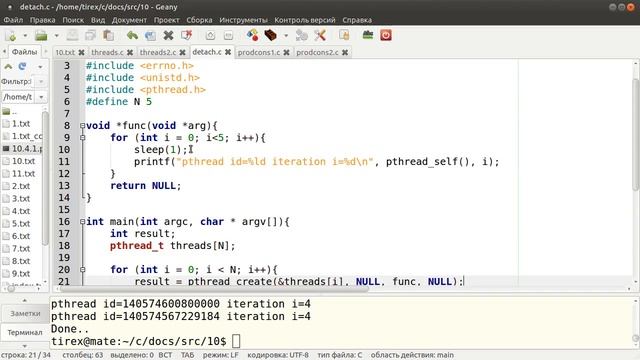Build the file with the brick icon
640x360 pixels.
coord(270,36)
